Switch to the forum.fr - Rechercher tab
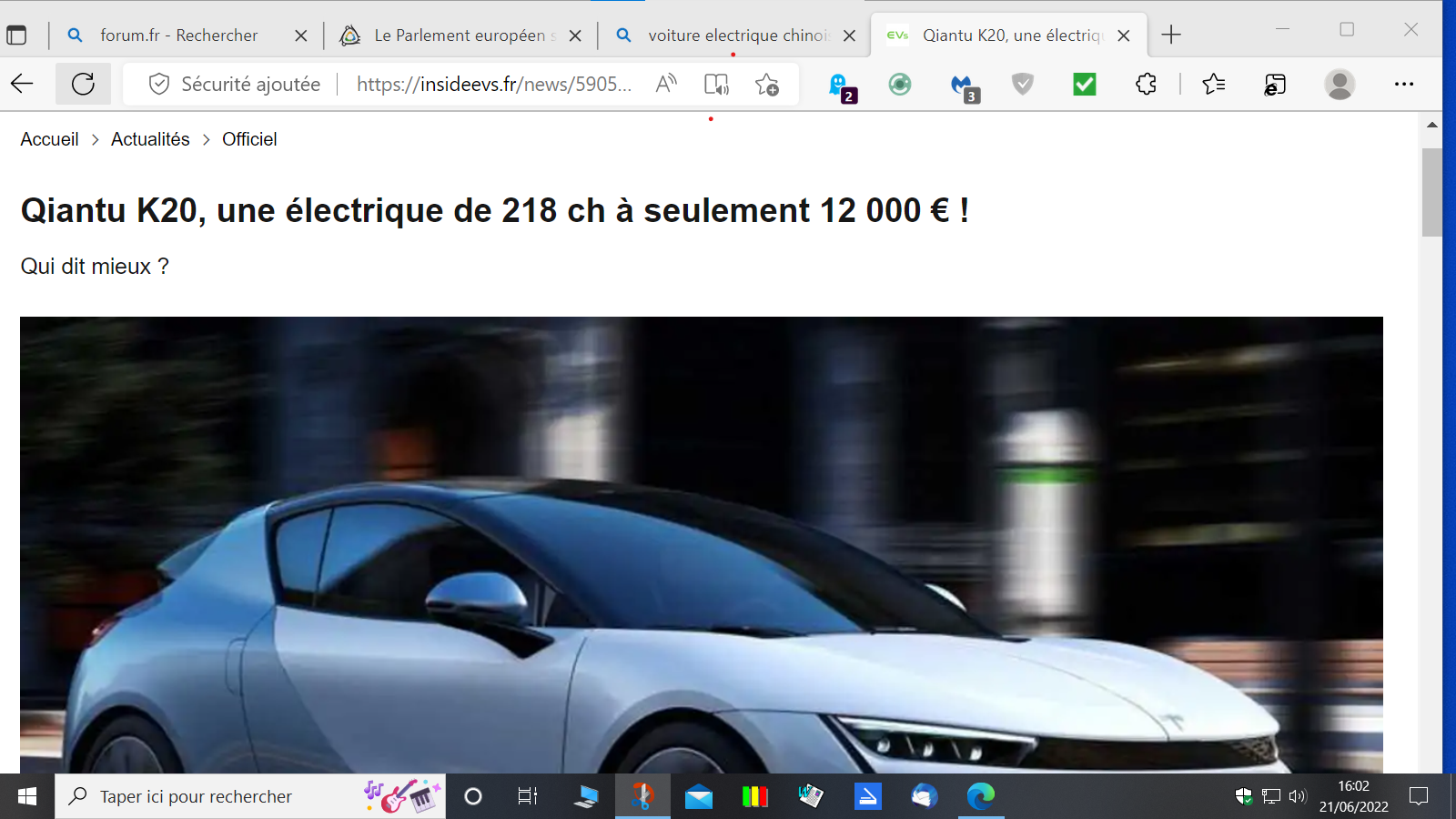 point(178,35)
